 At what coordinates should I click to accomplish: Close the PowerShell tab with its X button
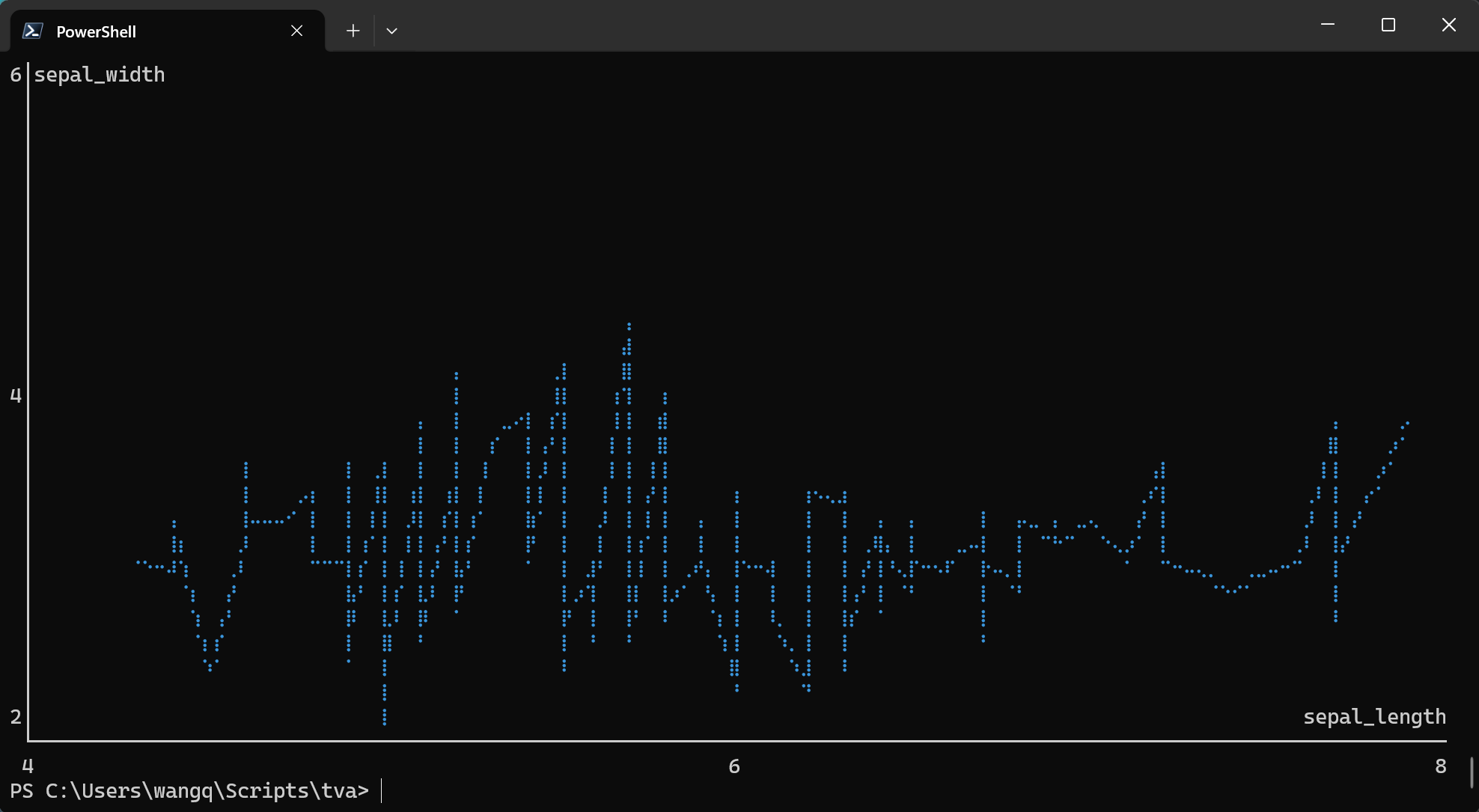click(x=296, y=31)
